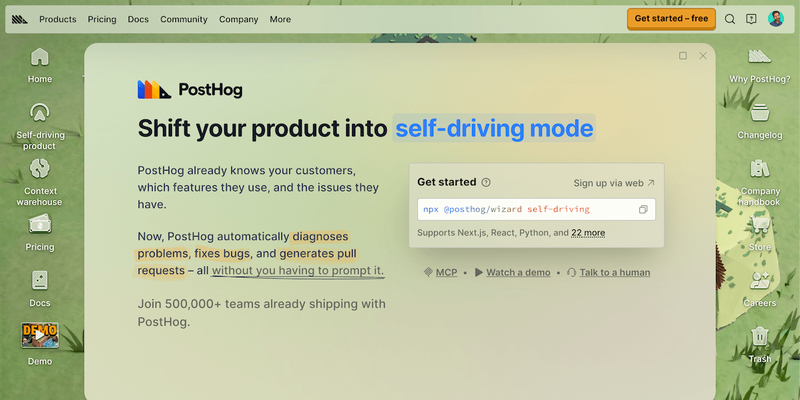The width and height of the screenshot is (800, 400).
Task: Click the PostHog hedgehog logo in window
Action: click(190, 90)
